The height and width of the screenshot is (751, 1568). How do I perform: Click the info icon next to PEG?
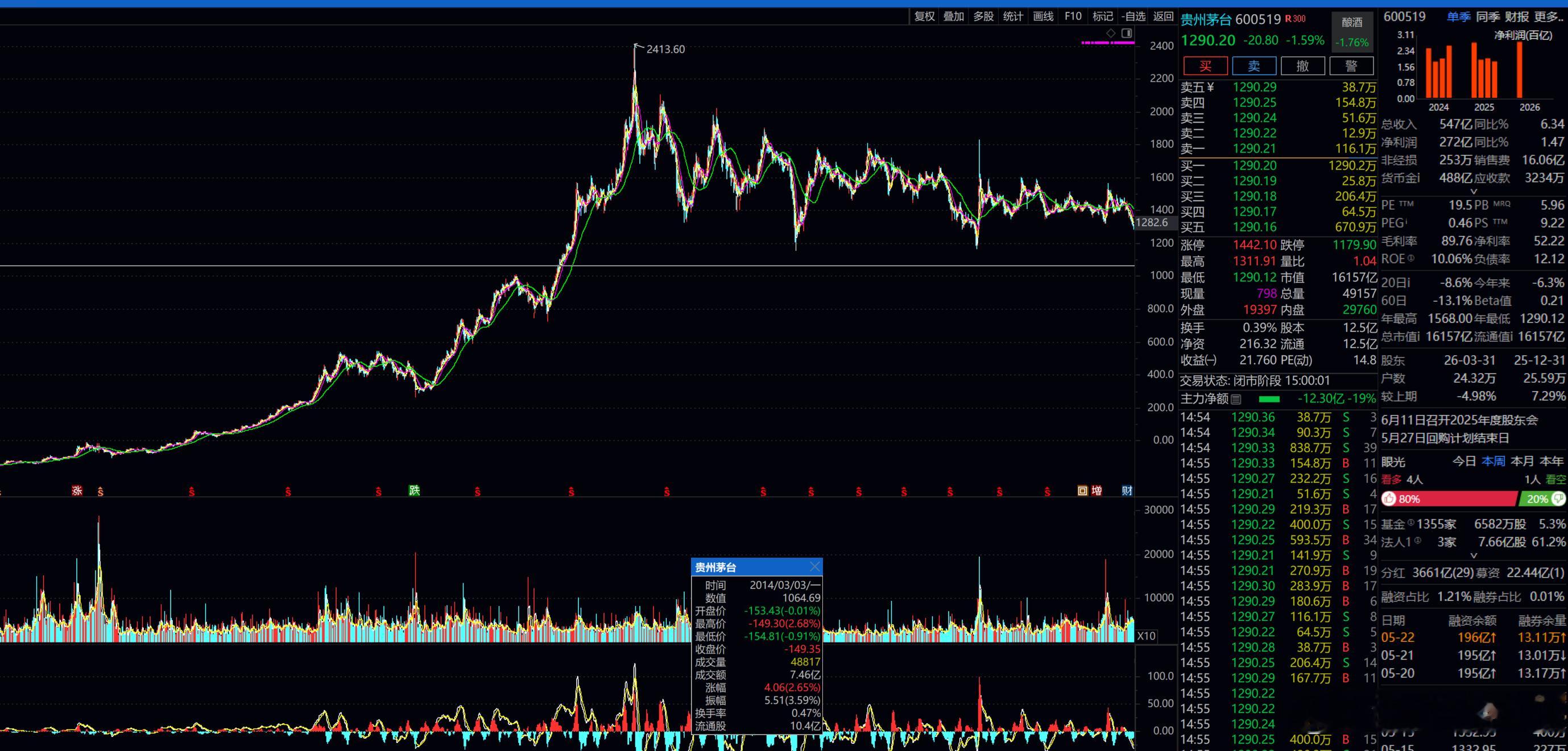point(1405,222)
